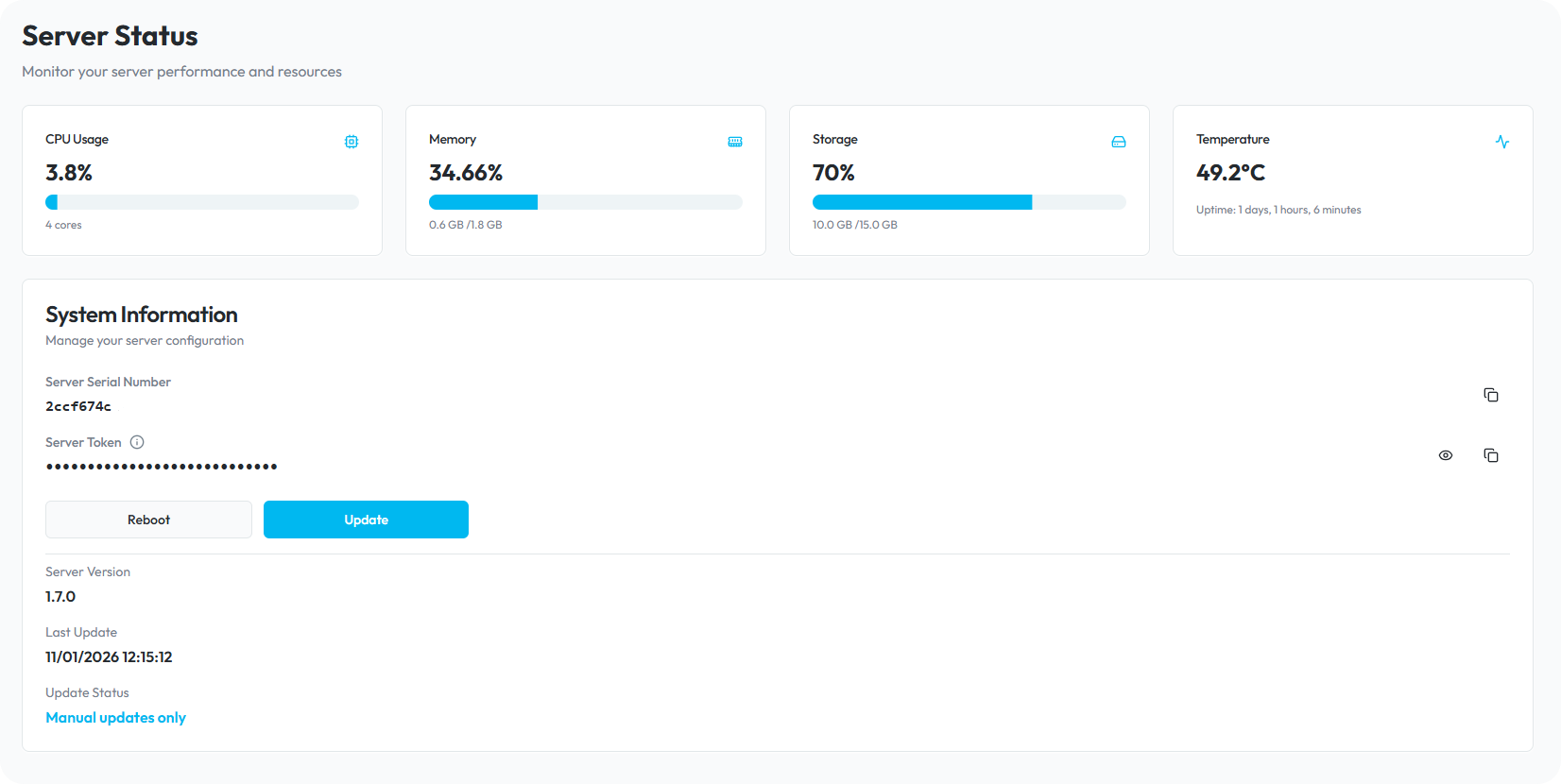Click the CPU Usage progress bar

202,202
